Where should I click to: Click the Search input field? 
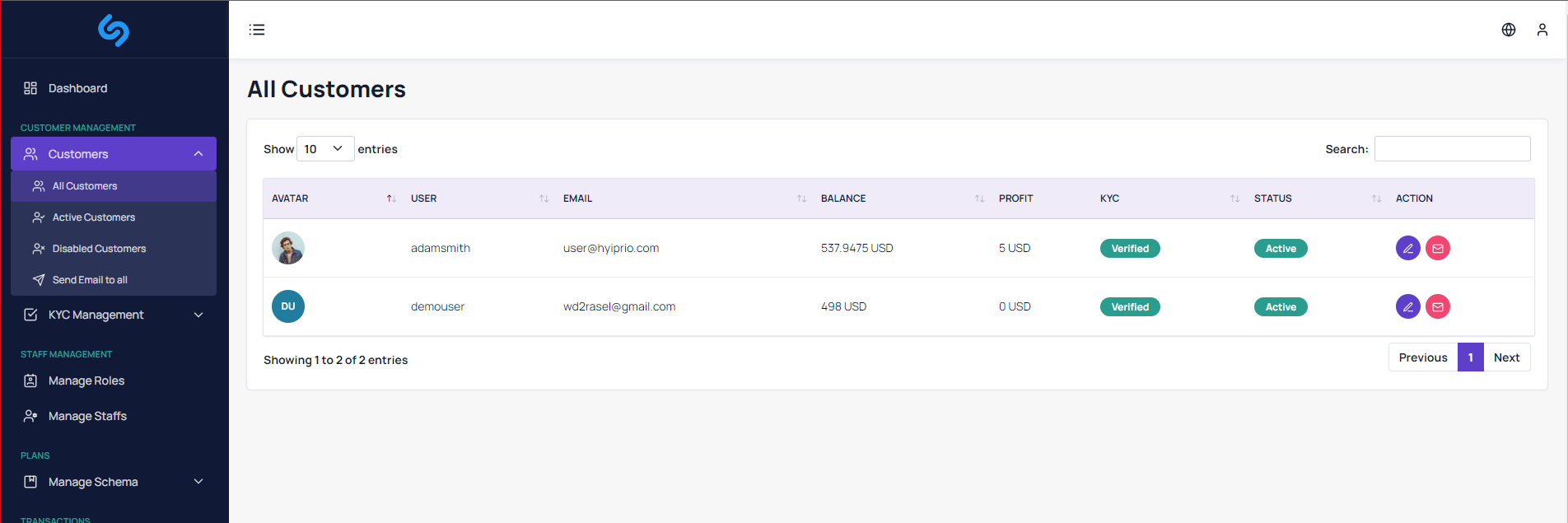(1452, 149)
